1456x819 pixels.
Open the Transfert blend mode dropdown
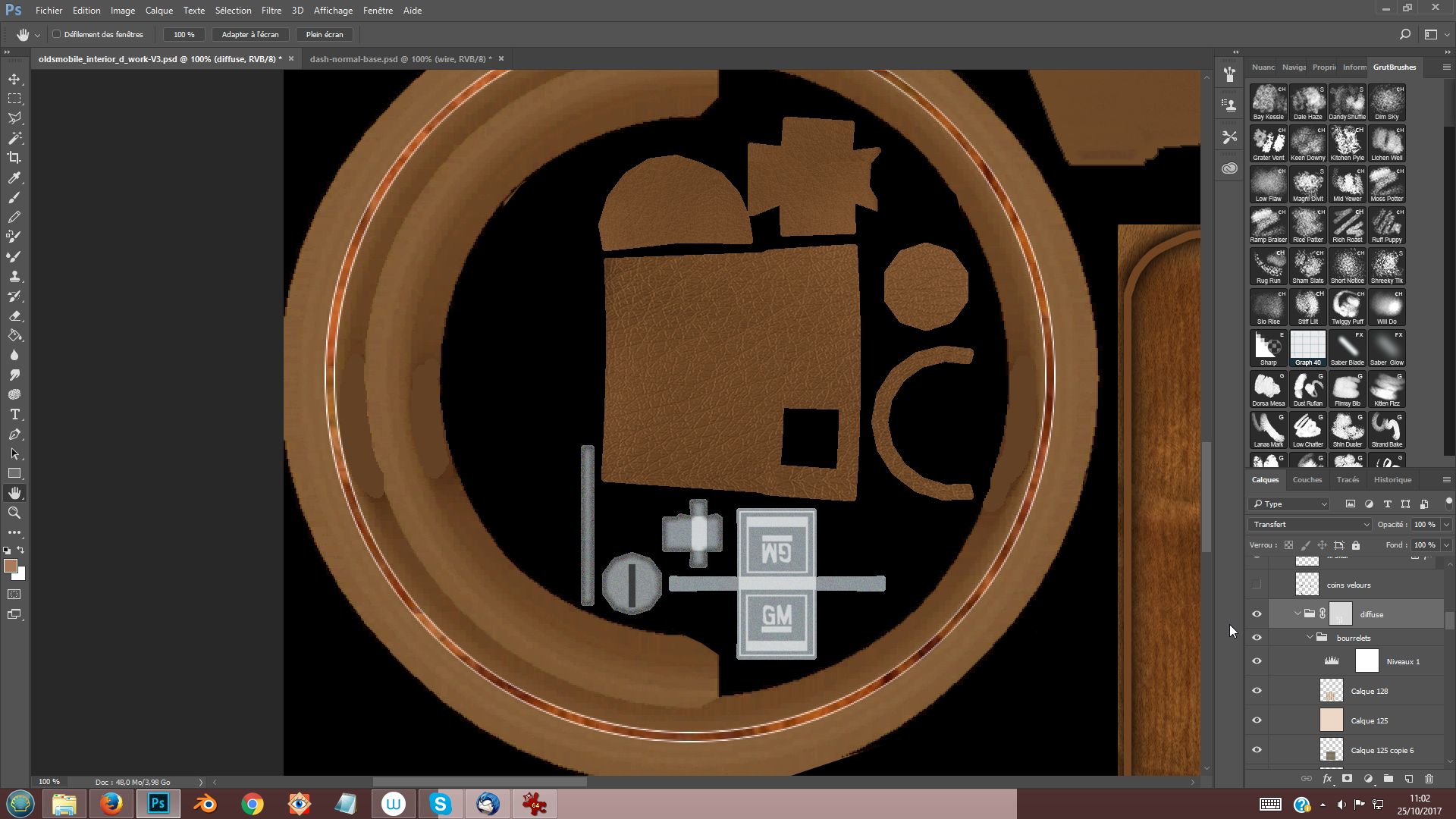pos(1310,524)
